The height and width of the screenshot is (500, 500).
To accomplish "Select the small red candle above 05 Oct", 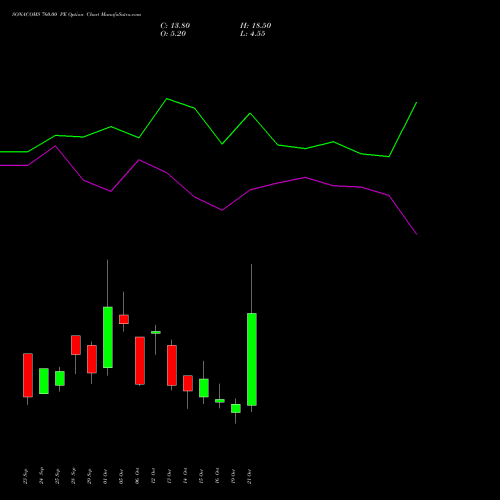I will pyautogui.click(x=124, y=319).
